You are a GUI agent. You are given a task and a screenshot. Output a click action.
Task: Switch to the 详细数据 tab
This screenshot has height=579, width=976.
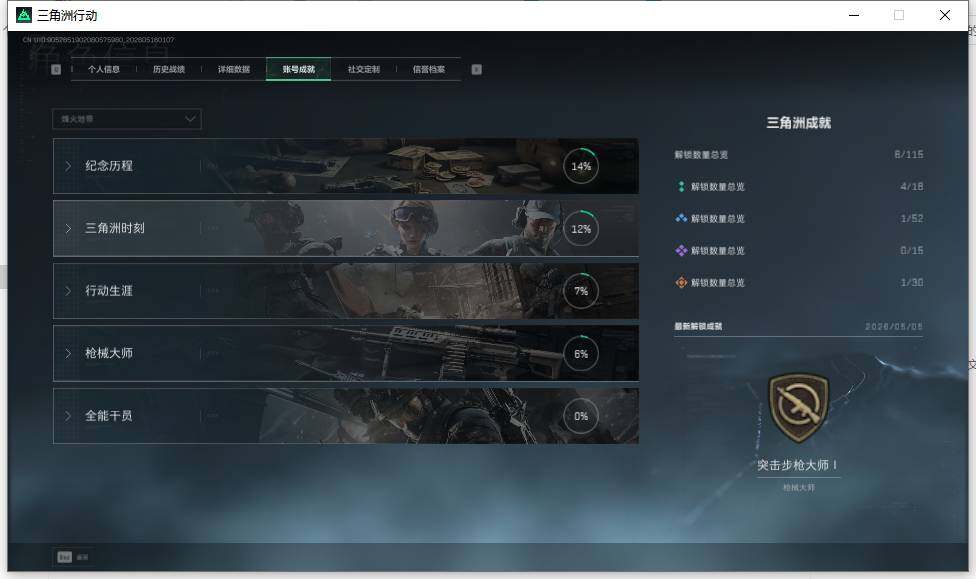234,69
